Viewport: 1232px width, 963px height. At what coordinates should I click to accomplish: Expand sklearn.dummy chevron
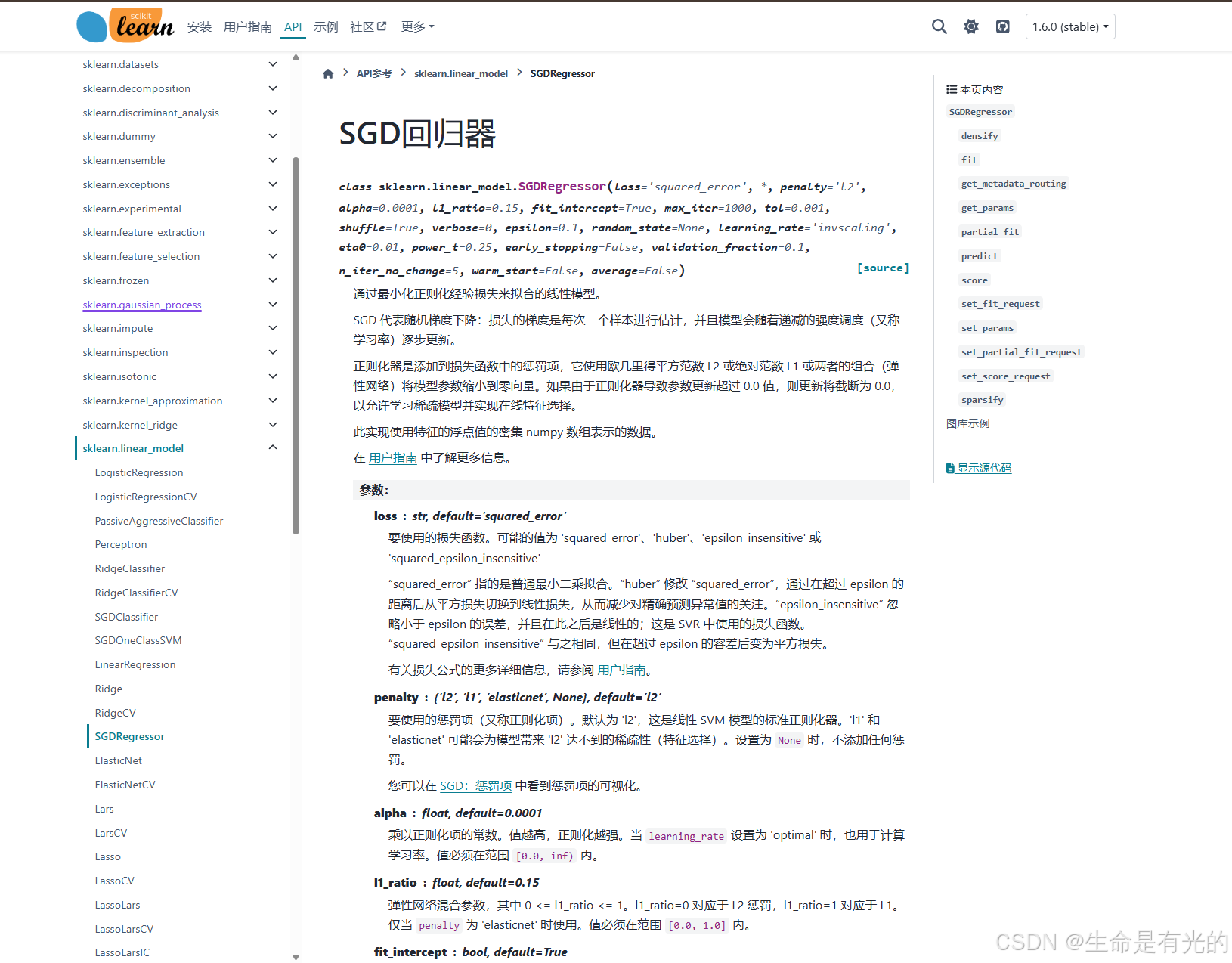(273, 136)
